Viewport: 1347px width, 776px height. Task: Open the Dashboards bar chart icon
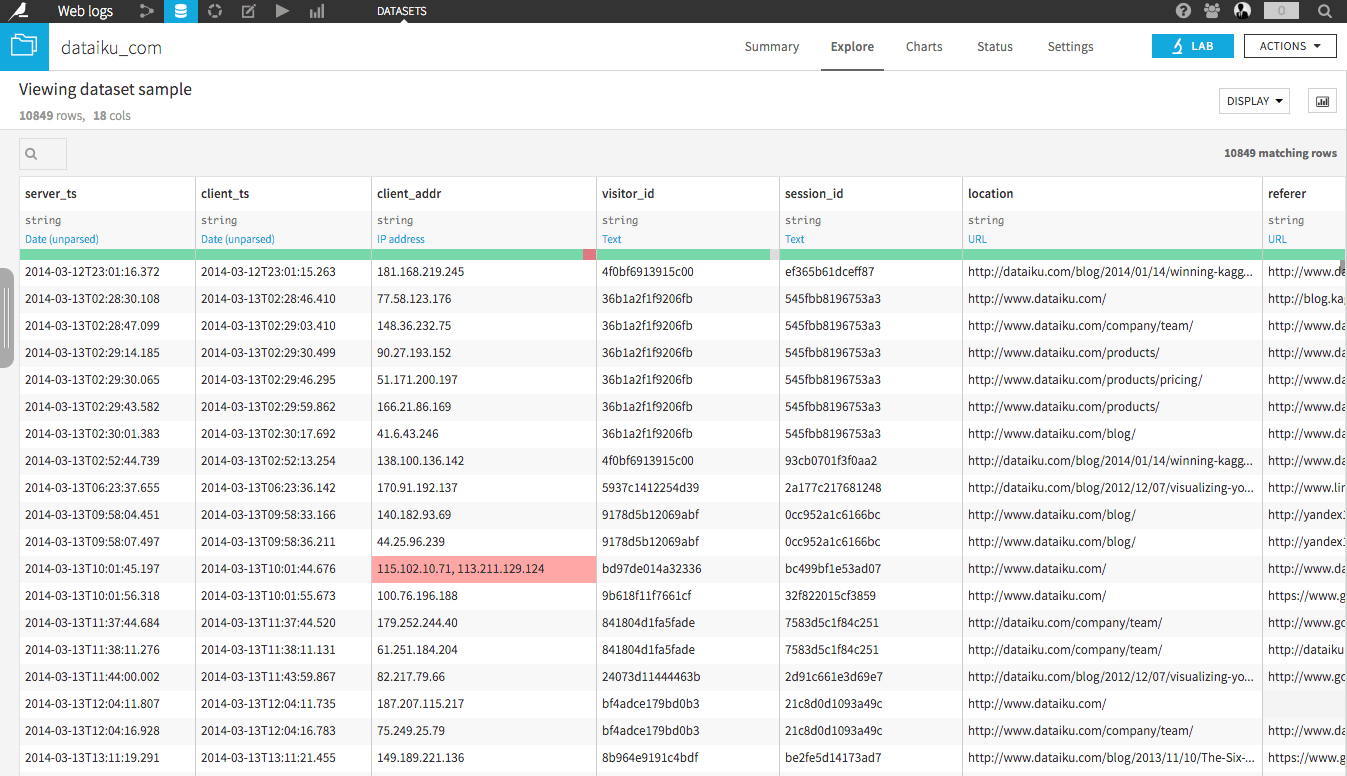coord(317,11)
